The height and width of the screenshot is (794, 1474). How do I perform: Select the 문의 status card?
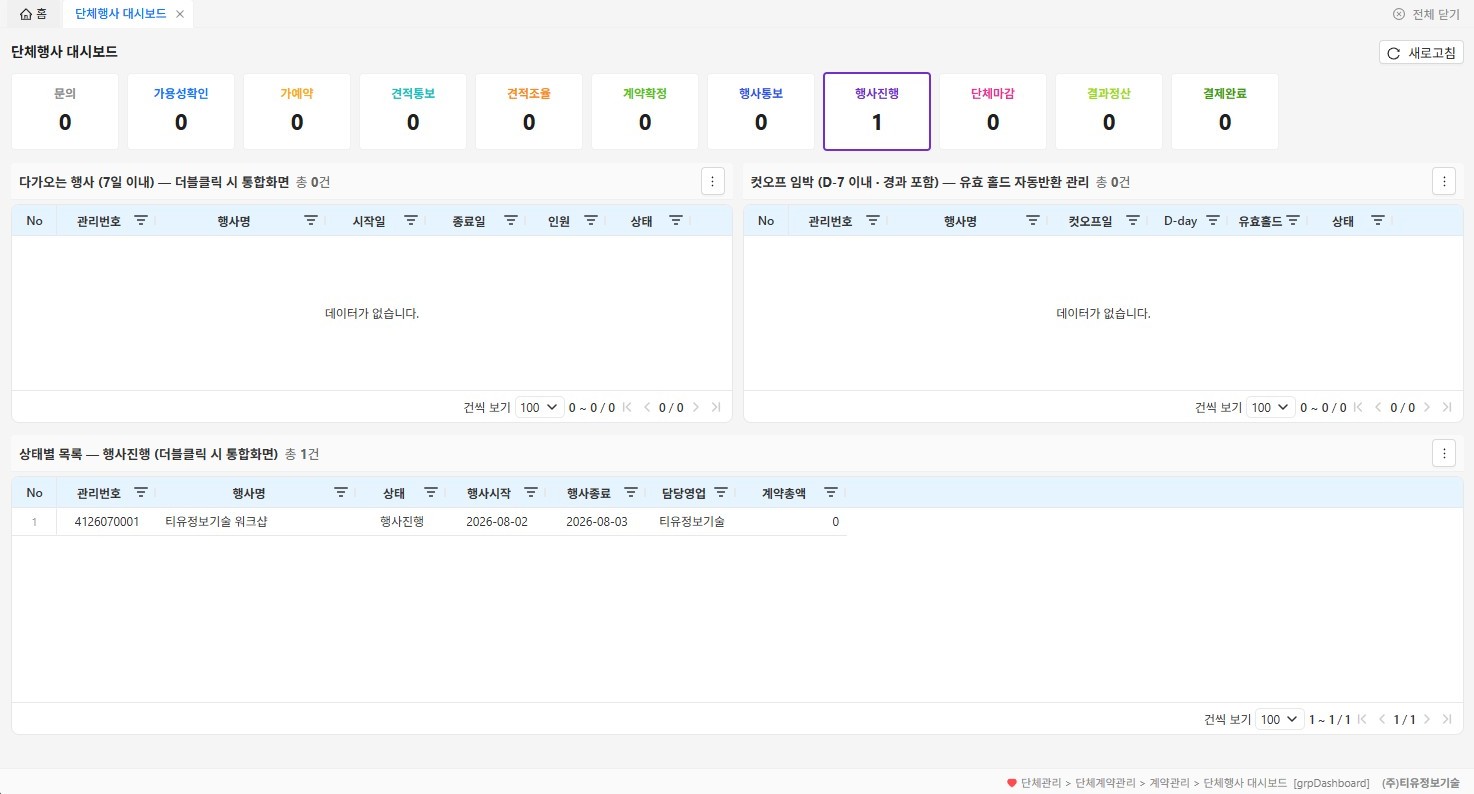coord(65,111)
